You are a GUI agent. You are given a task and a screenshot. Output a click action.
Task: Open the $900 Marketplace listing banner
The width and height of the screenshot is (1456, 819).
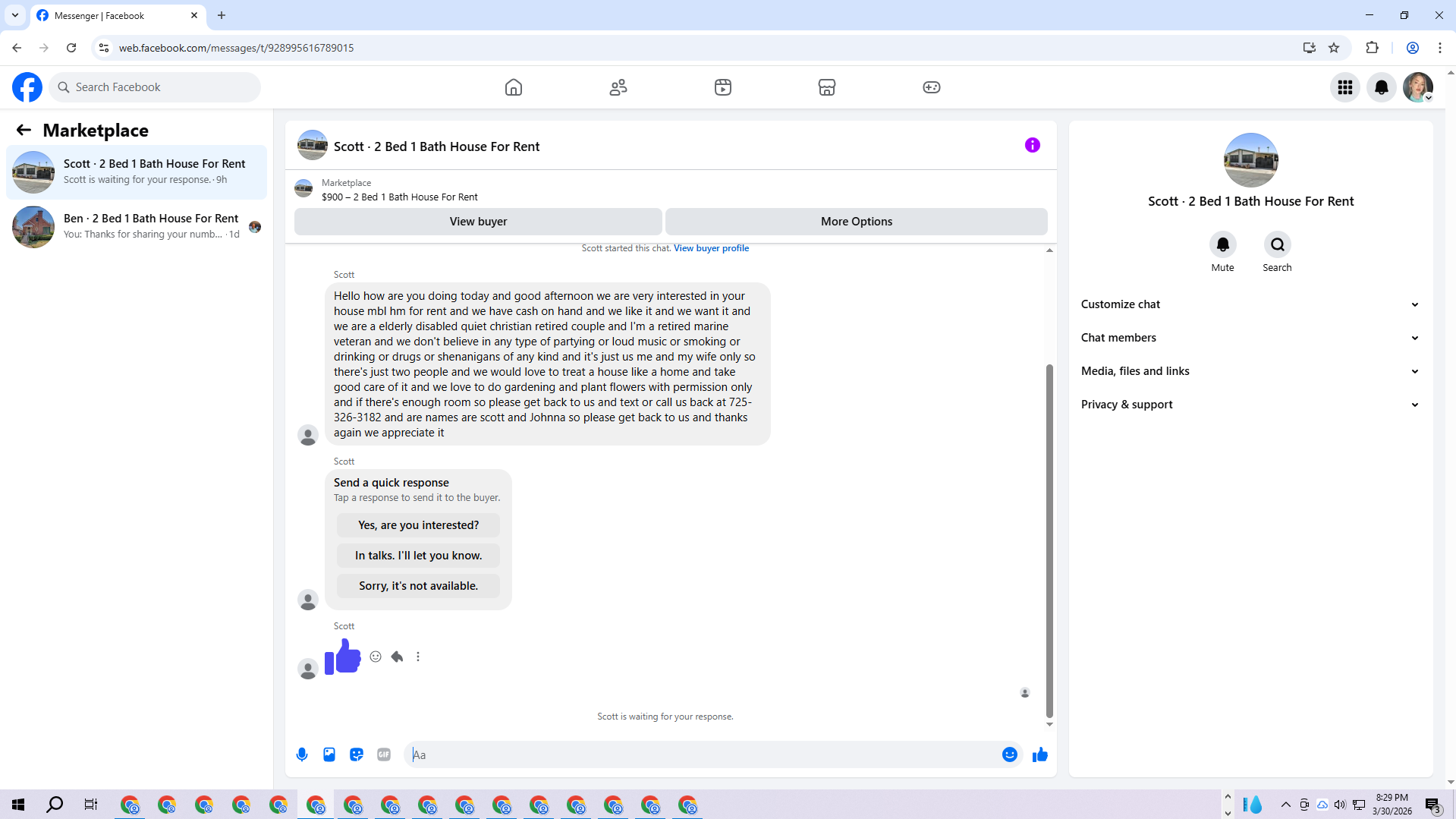click(671, 190)
